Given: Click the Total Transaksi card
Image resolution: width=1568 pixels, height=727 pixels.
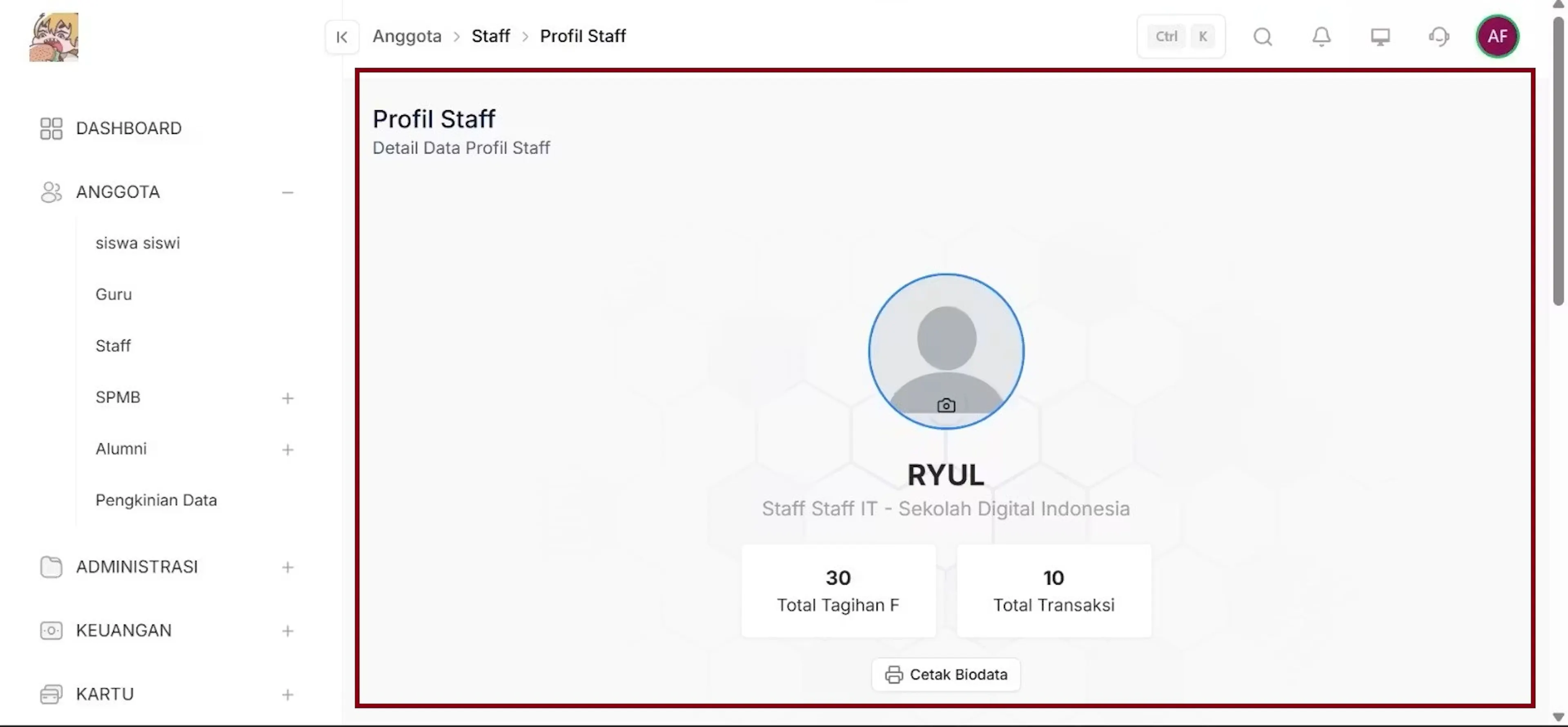Looking at the screenshot, I should (x=1053, y=591).
